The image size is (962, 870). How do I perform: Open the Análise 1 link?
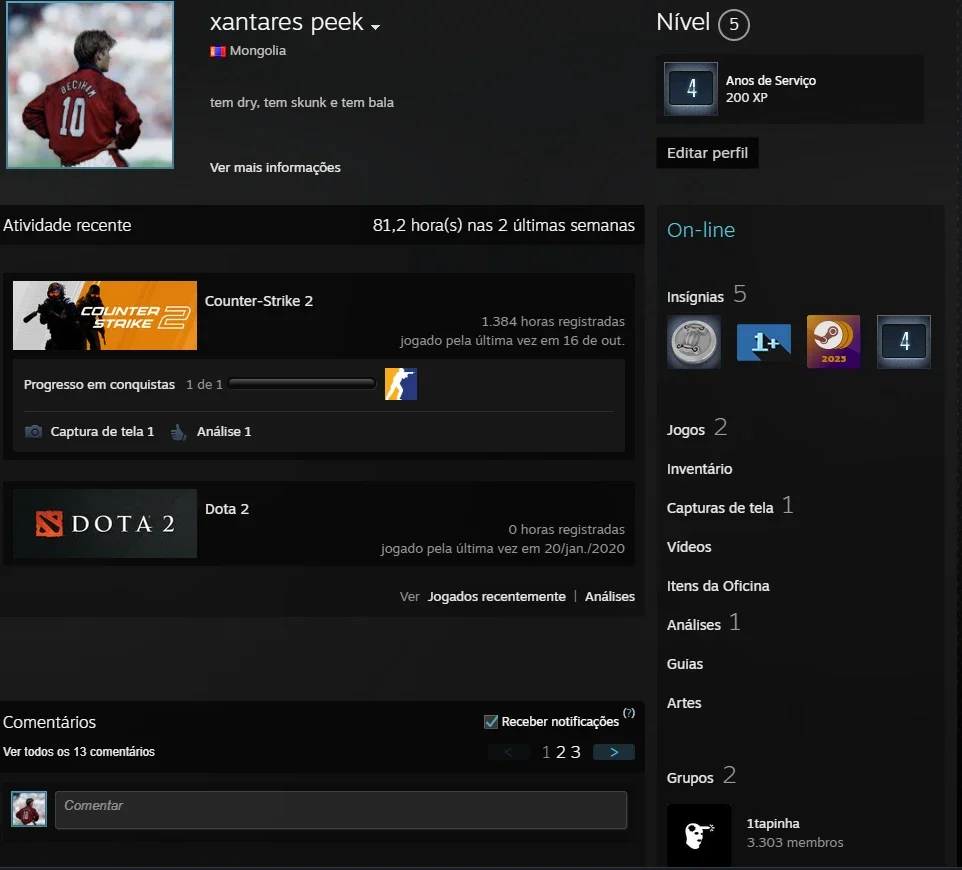(x=224, y=431)
